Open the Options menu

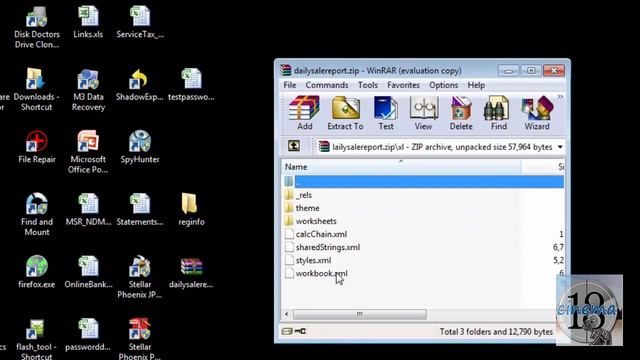(444, 85)
